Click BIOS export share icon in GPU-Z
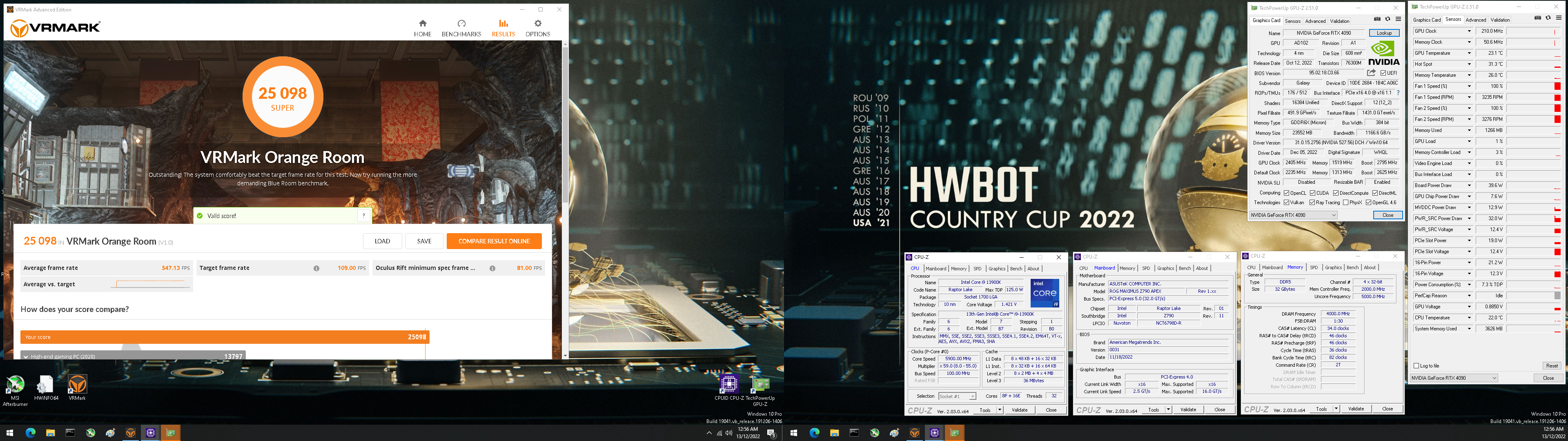This screenshot has height=441, width=1568. coord(1372,73)
